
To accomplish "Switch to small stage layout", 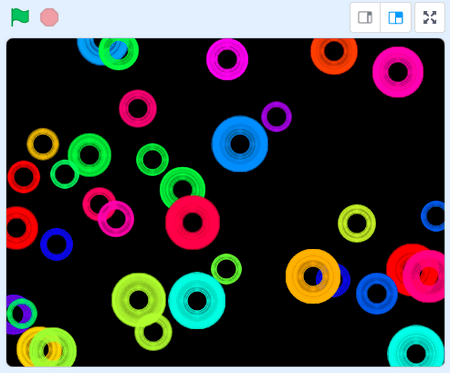I will pyautogui.click(x=365, y=18).
